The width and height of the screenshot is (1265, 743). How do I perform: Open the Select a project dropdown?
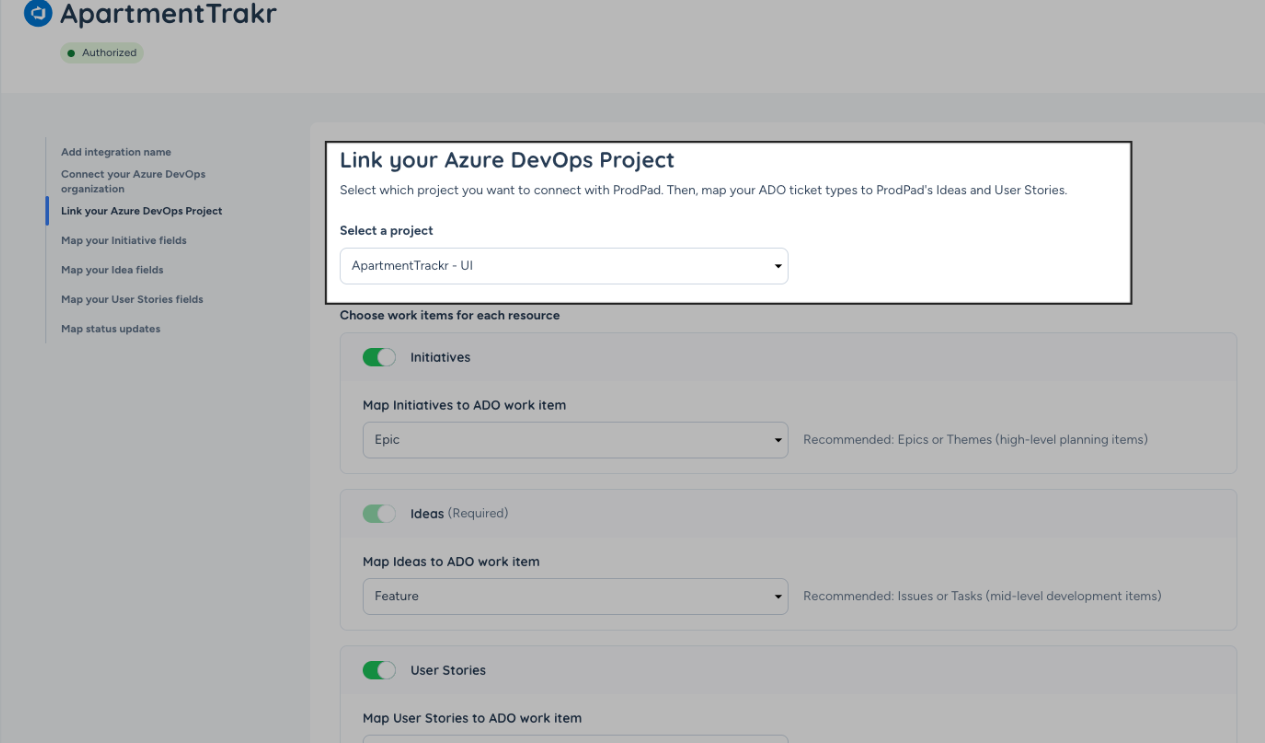point(564,266)
